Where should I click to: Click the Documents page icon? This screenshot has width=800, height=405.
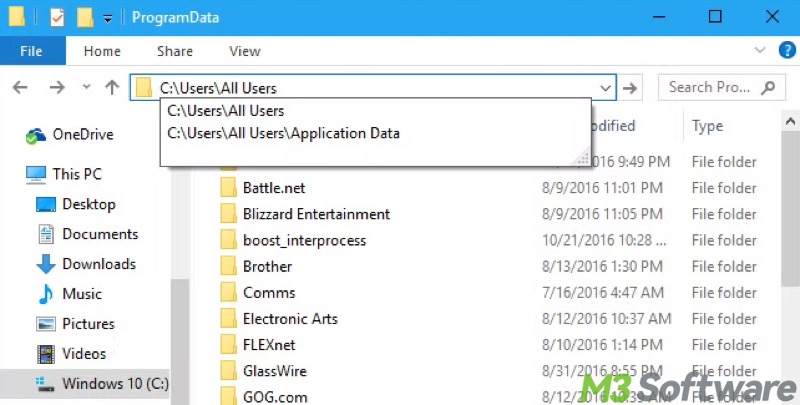[46, 234]
